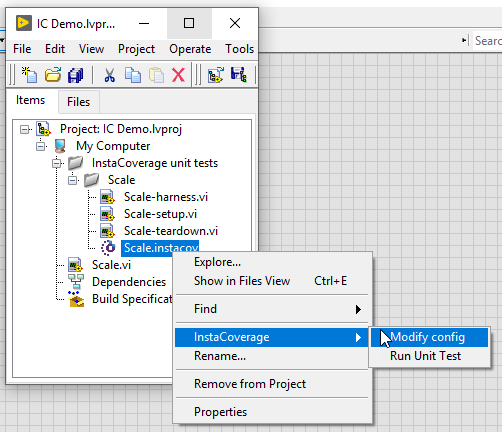Switch to the Files tab

tap(79, 102)
